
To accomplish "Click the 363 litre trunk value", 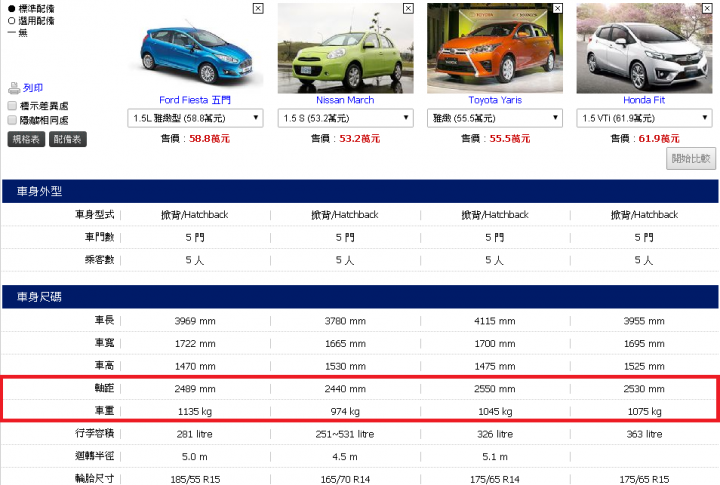I will [x=644, y=434].
